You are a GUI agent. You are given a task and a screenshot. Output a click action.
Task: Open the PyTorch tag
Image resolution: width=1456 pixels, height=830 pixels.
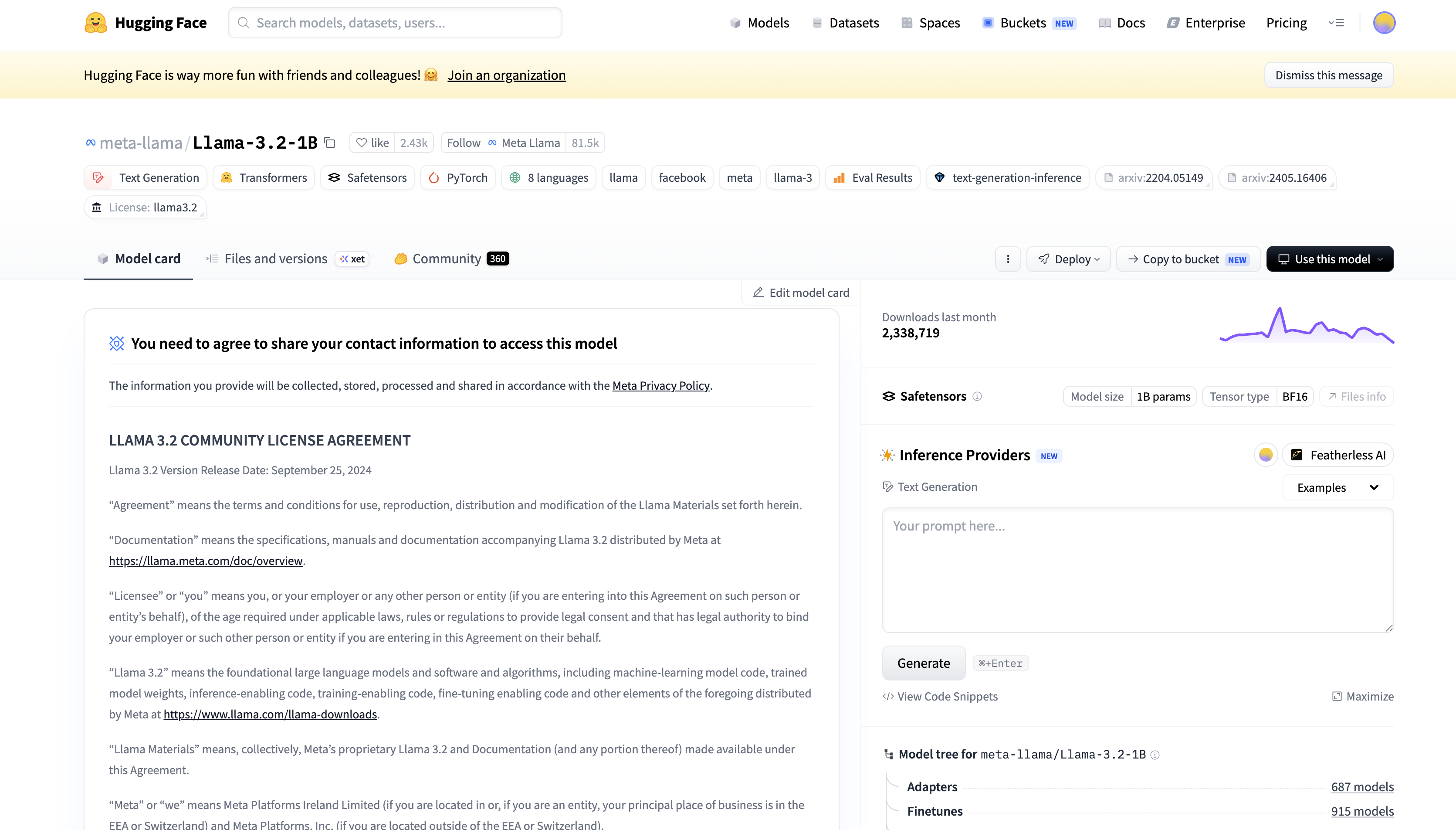(x=458, y=178)
